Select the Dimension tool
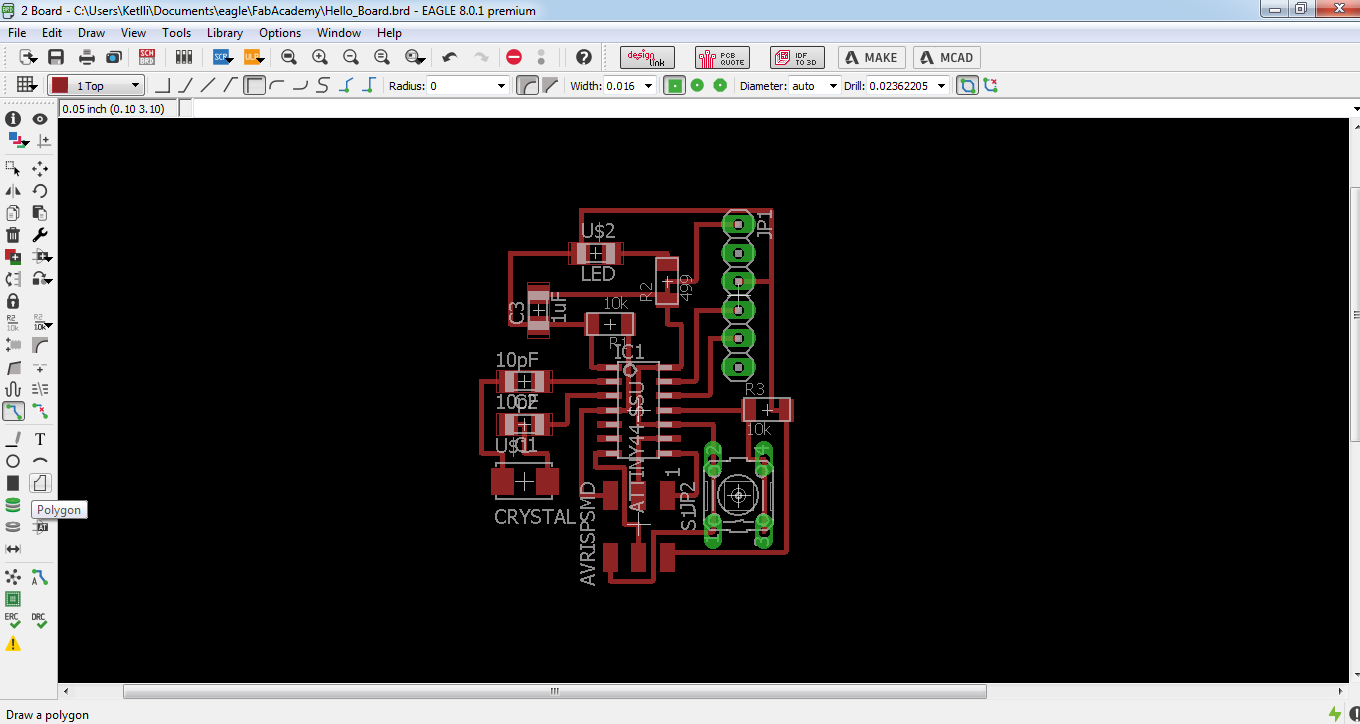 13,549
